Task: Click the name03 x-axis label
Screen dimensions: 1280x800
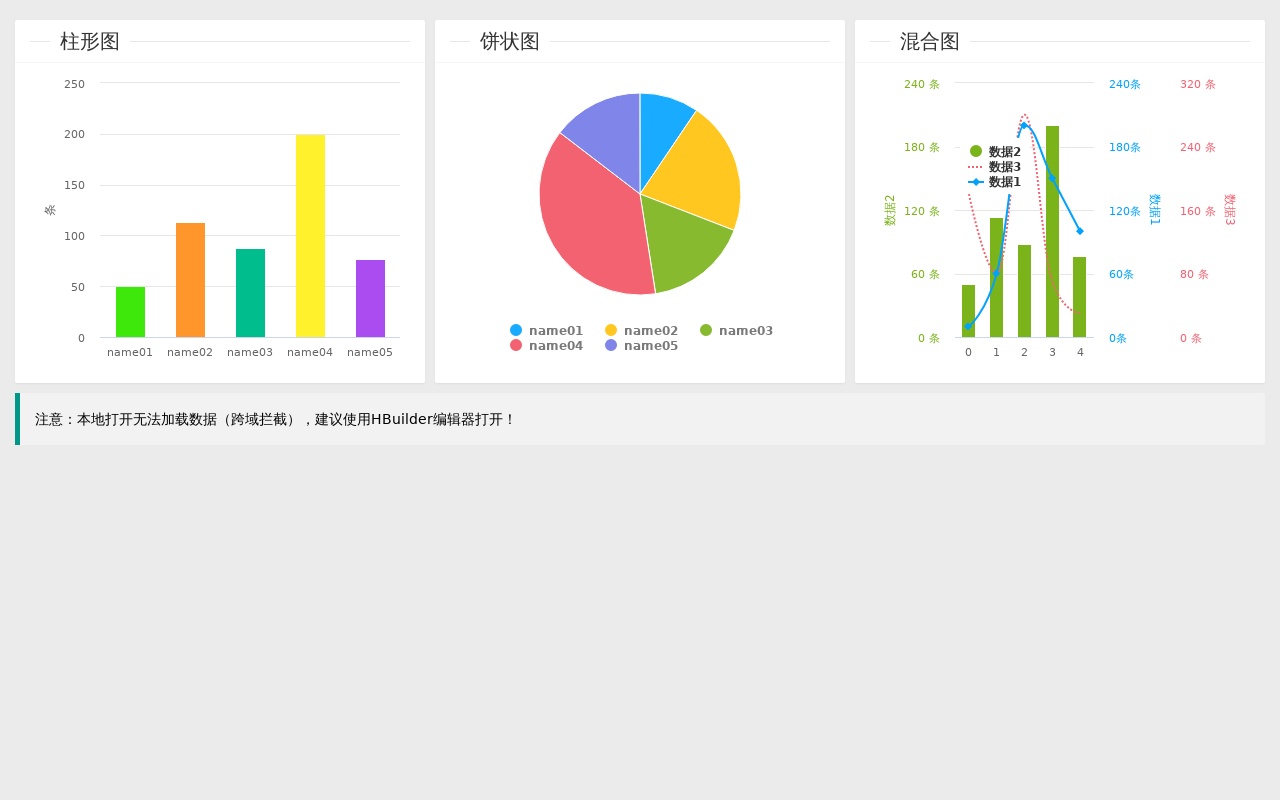Action: (x=250, y=352)
